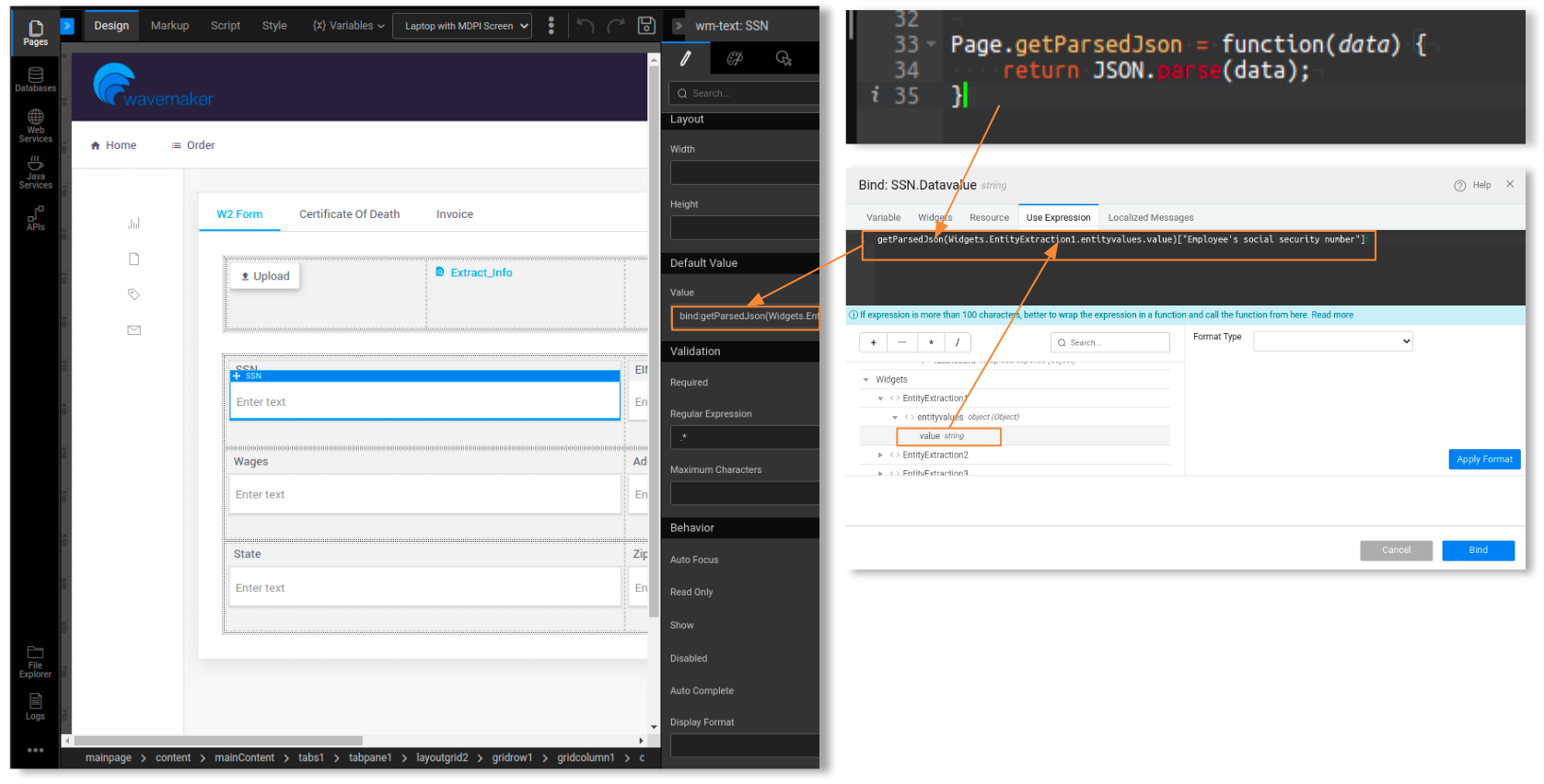1544x784 pixels.
Task: Click the save icon in toolbar
Action: pyautogui.click(x=646, y=26)
